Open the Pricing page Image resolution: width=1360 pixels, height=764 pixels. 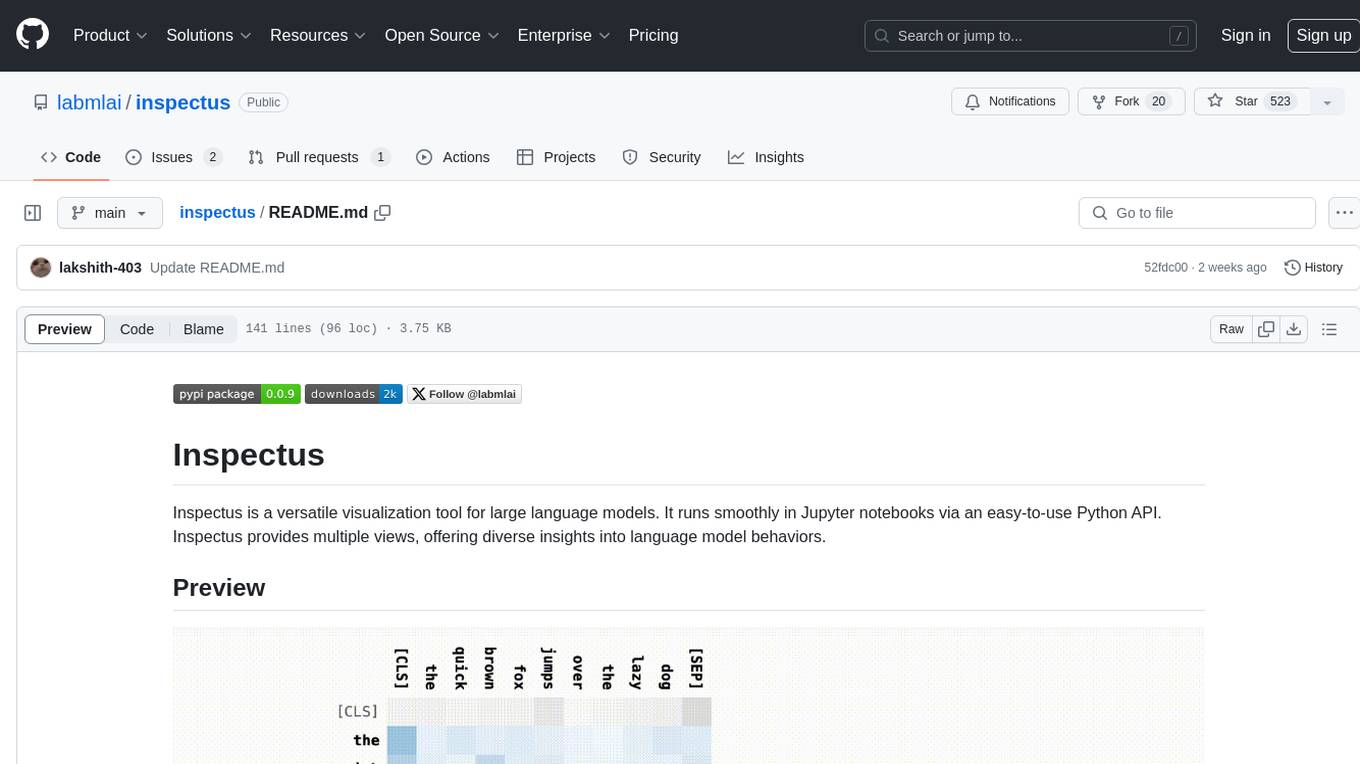653,35
